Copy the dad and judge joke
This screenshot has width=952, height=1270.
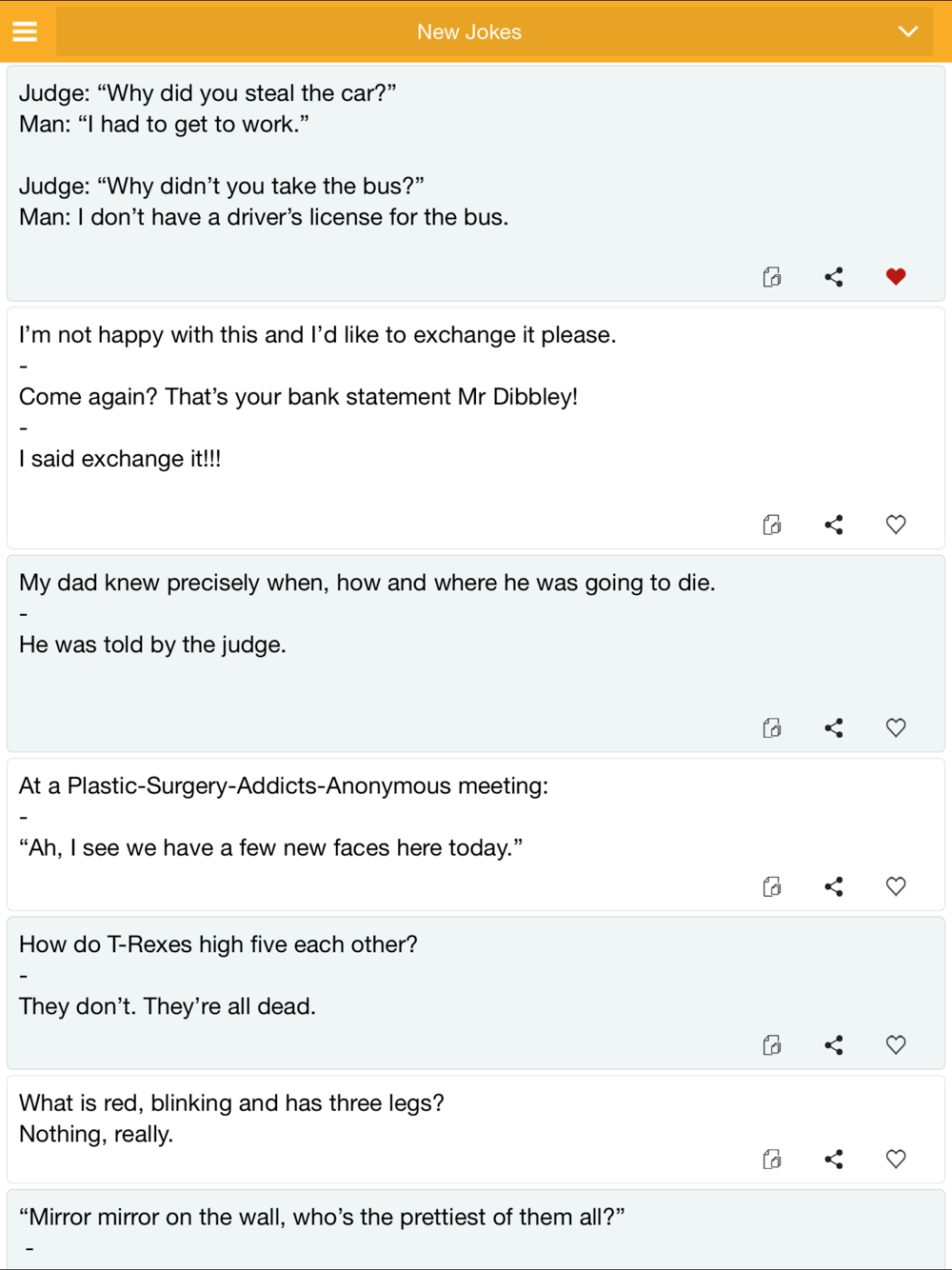772,728
